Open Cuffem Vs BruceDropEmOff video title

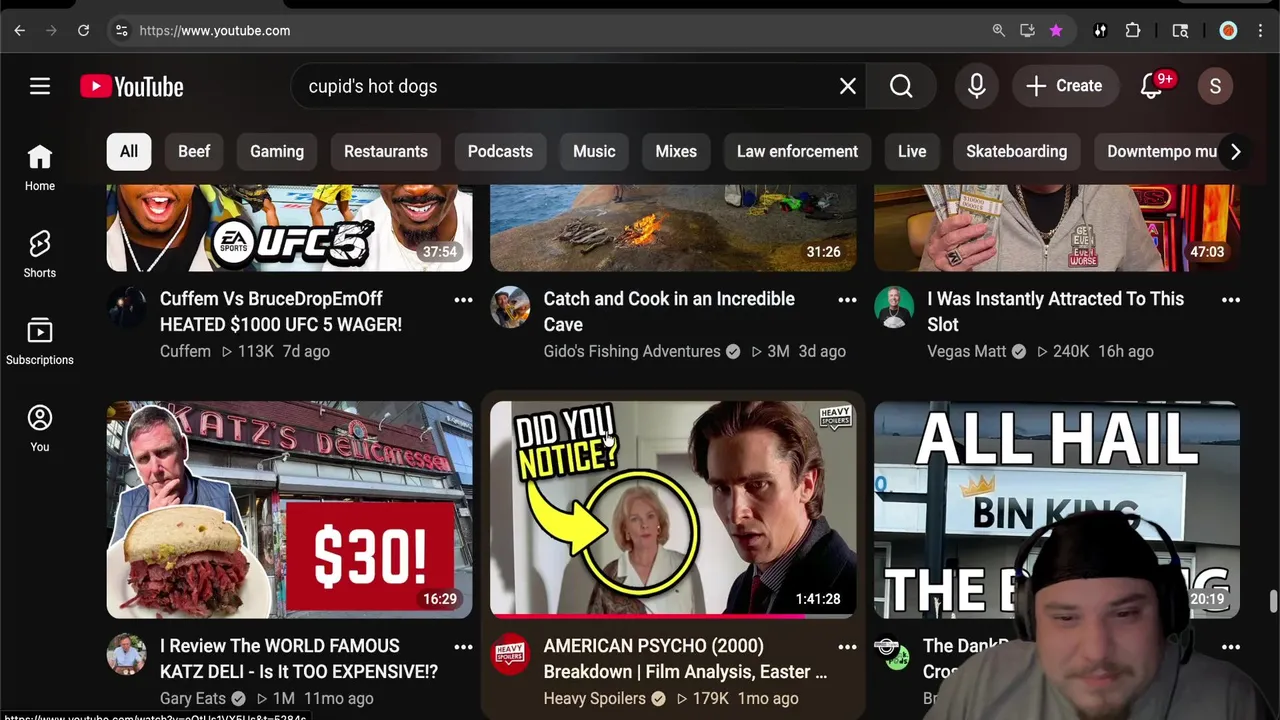tap(281, 311)
